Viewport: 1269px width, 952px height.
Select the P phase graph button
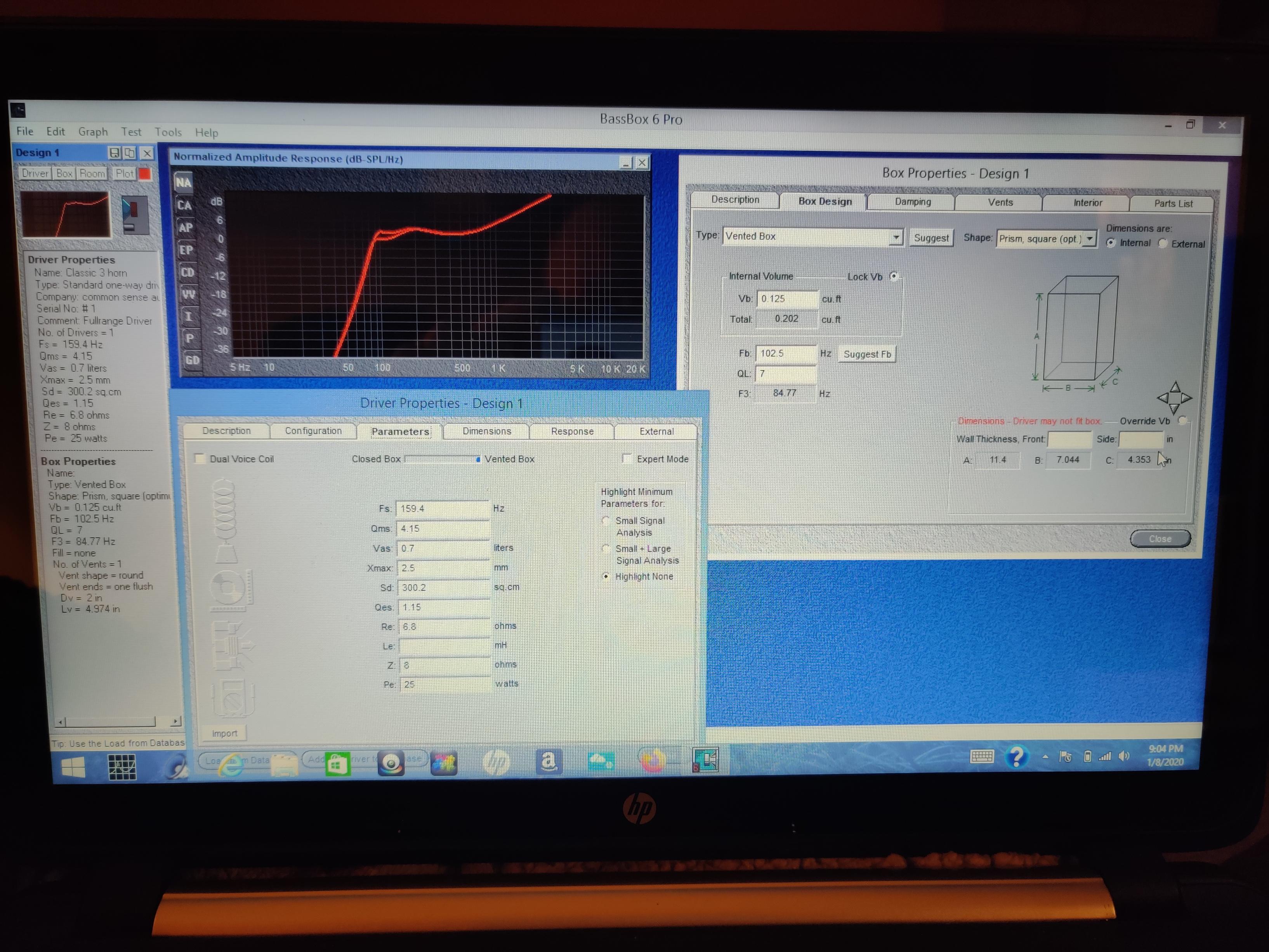(x=191, y=338)
